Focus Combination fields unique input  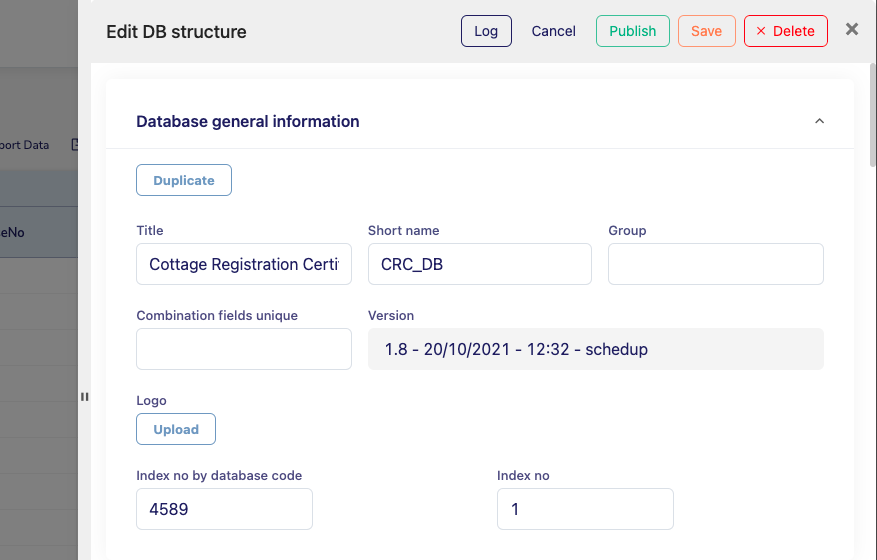(x=244, y=349)
